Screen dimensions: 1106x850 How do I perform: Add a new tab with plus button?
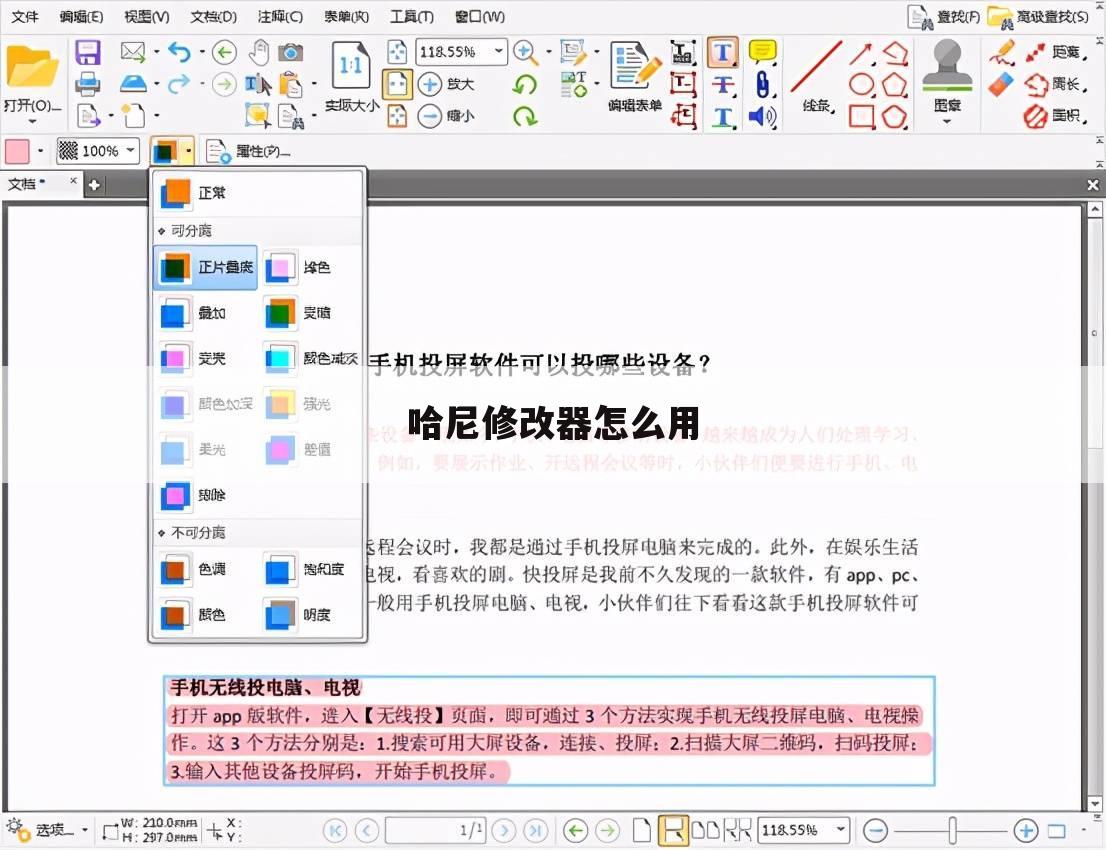coord(94,185)
